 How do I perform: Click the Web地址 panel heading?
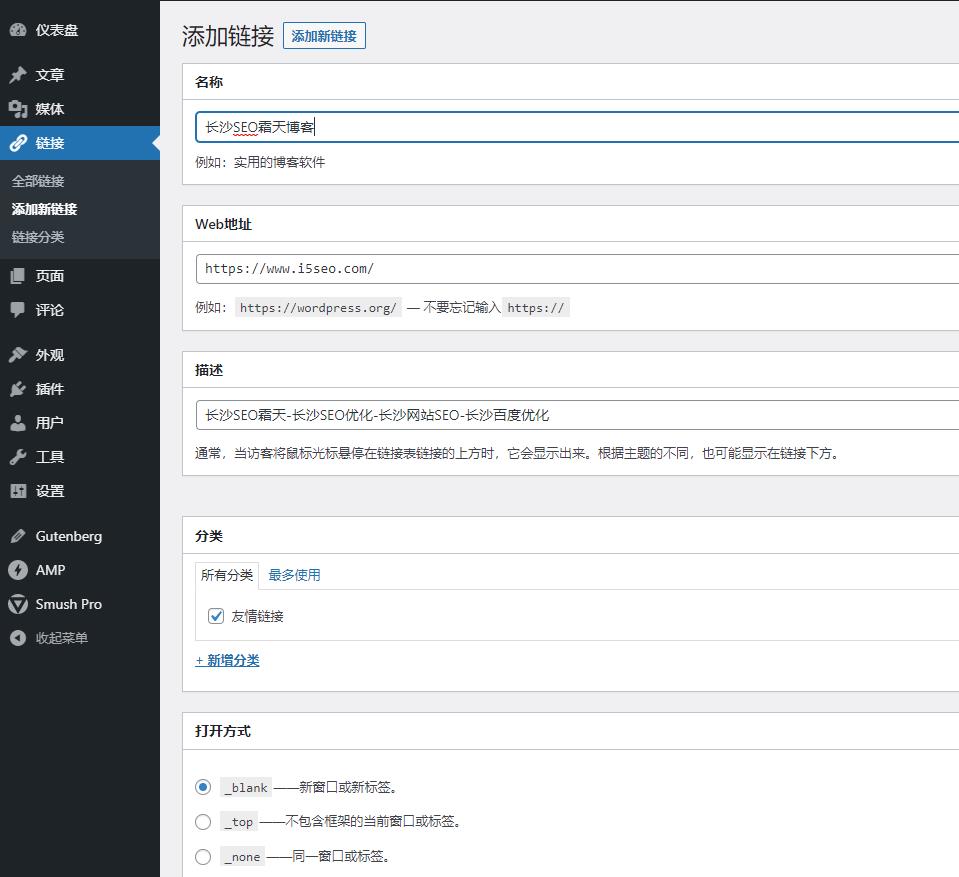click(x=223, y=224)
